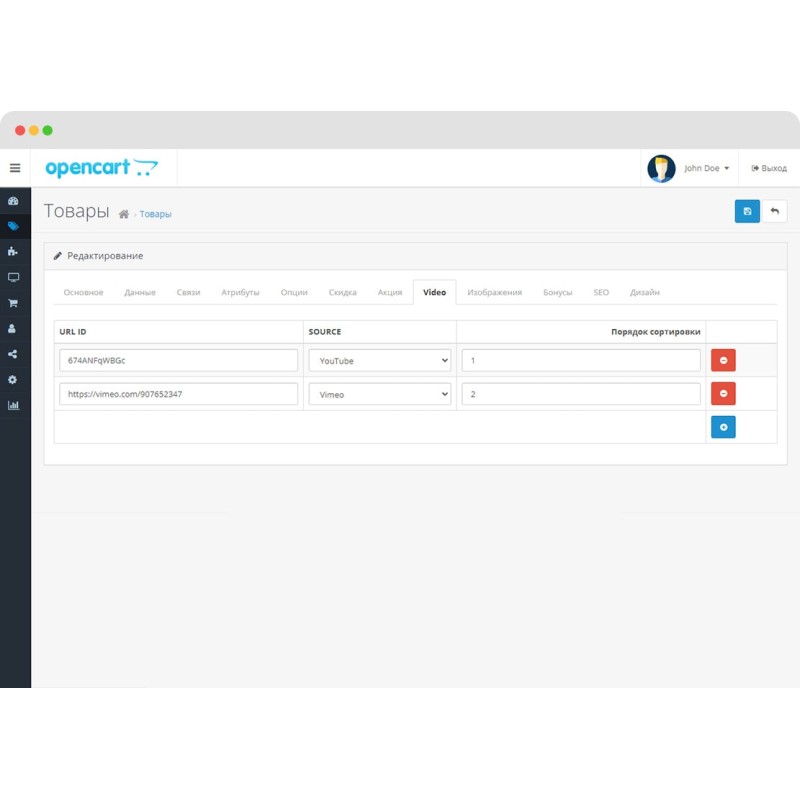Switch to the SEO tab
The image size is (800, 800).
pyautogui.click(x=601, y=292)
